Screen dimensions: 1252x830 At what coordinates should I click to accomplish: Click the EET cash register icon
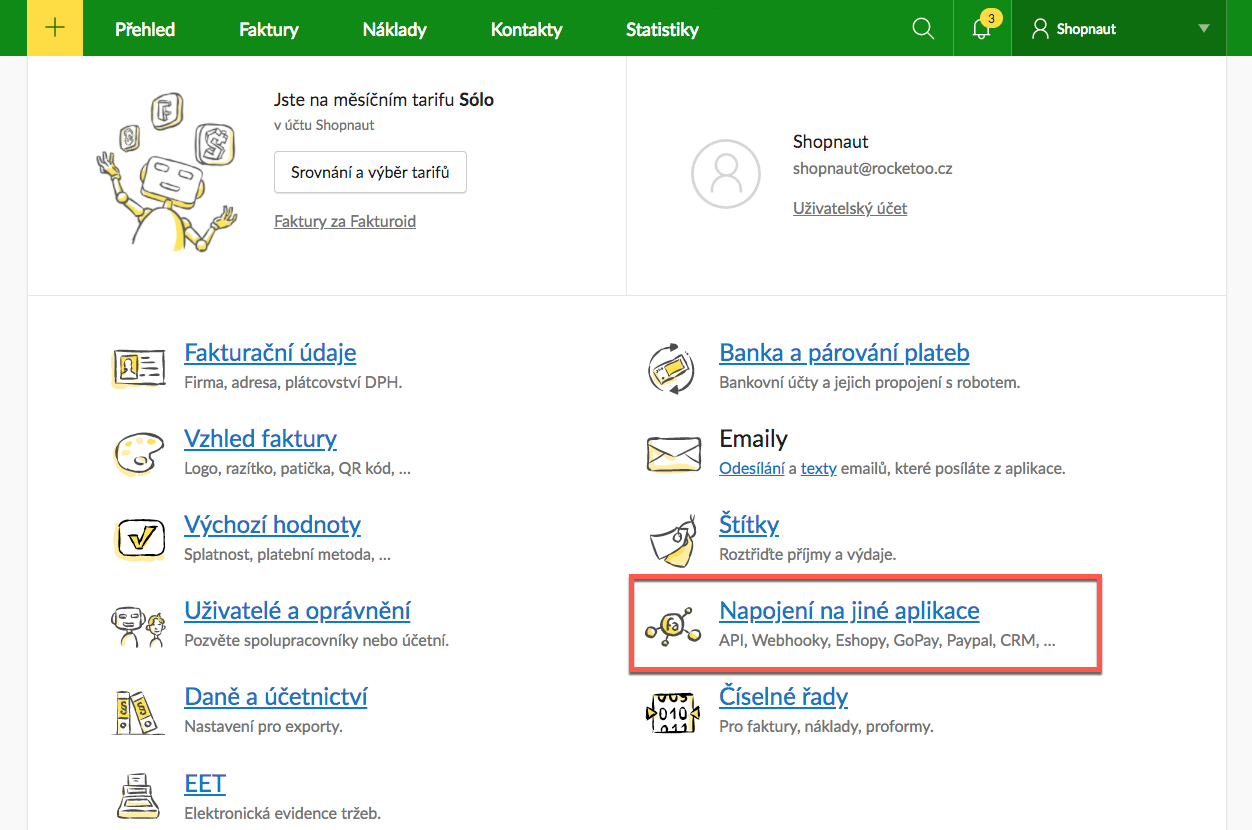tap(138, 797)
